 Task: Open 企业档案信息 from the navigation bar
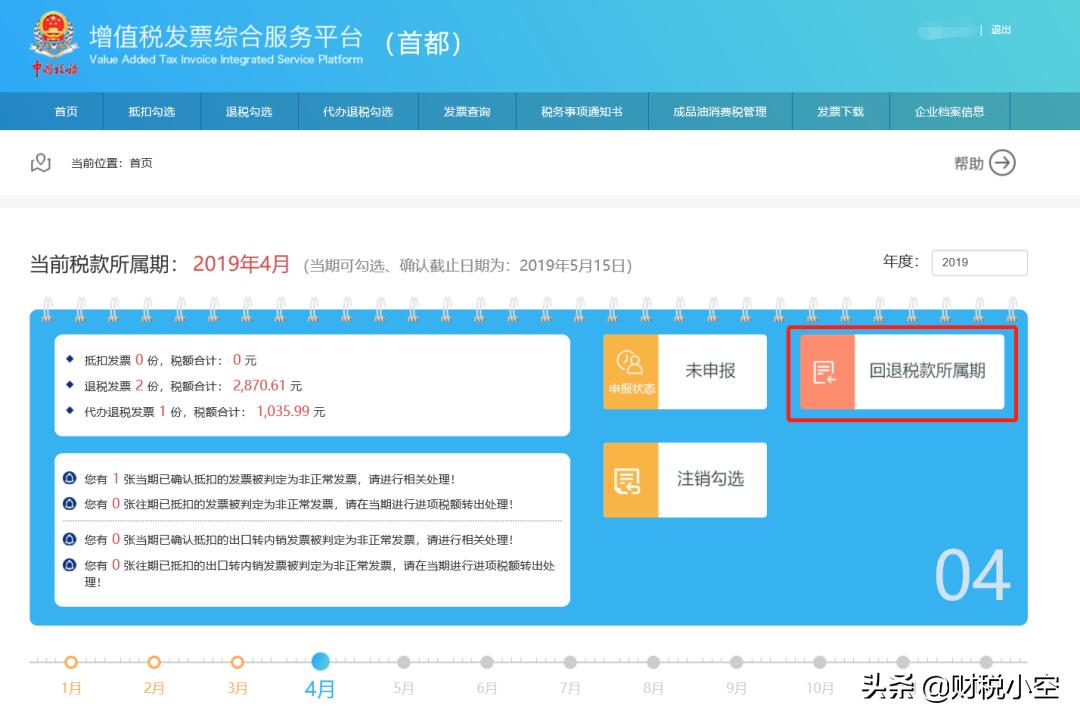(x=947, y=111)
